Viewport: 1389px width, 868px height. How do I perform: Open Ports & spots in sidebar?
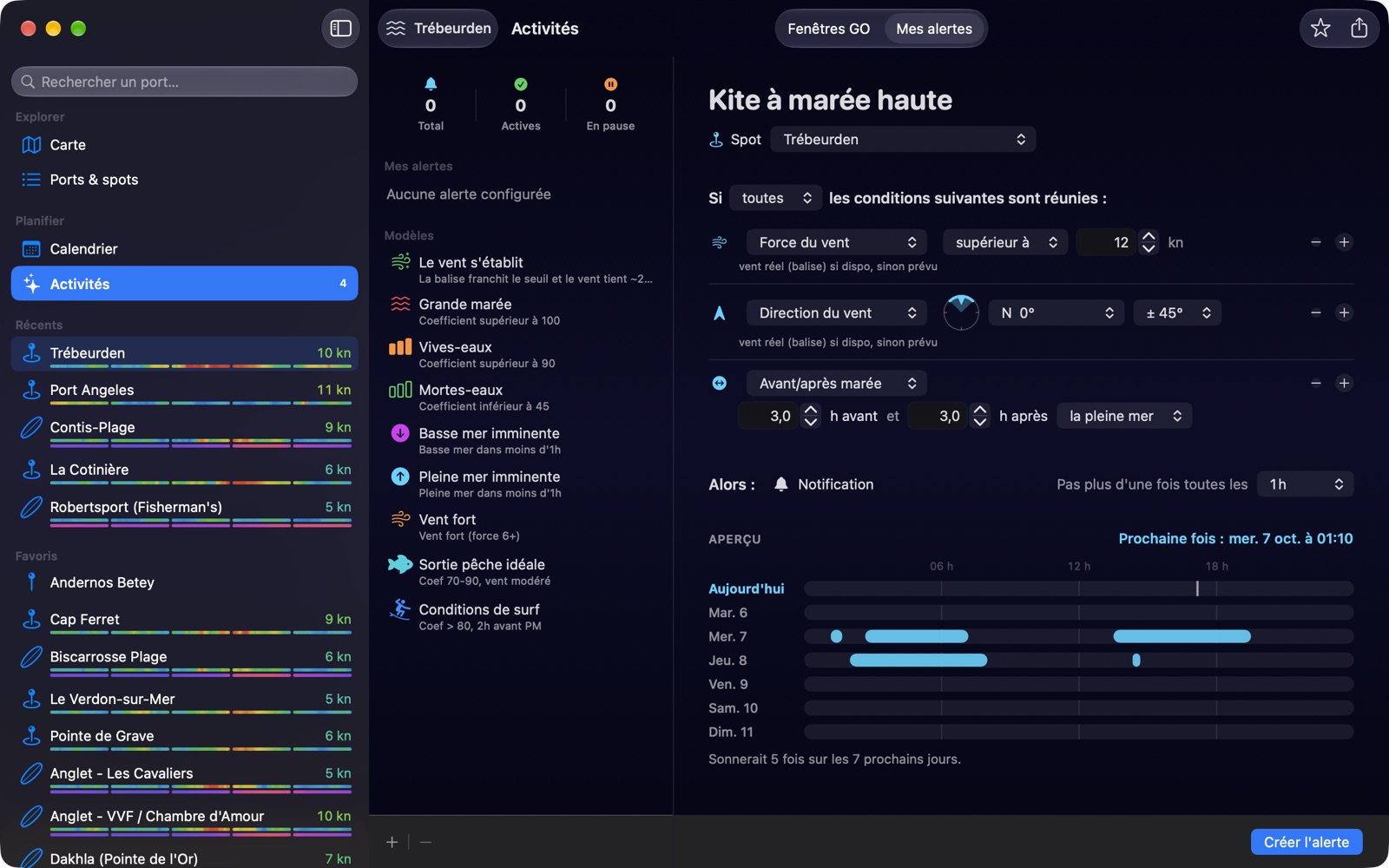184,180
